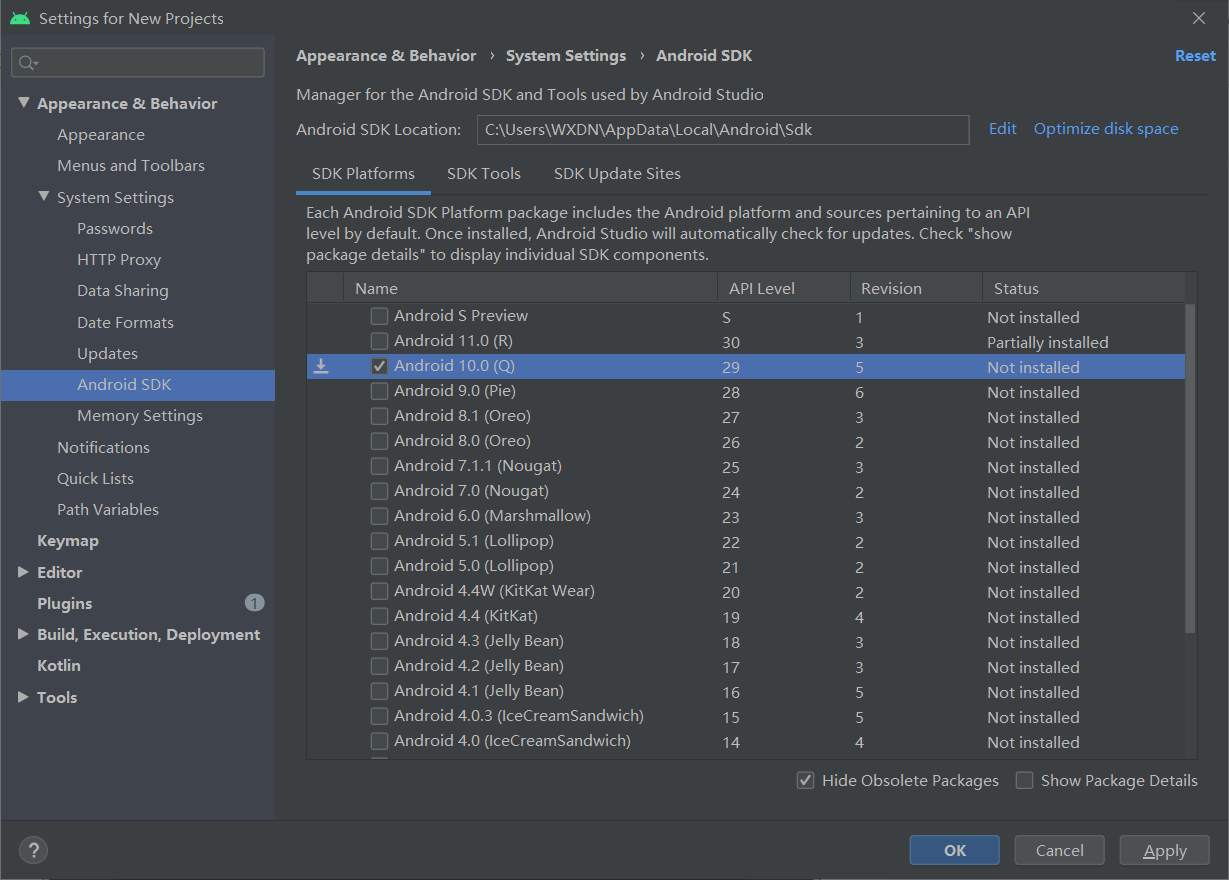The width and height of the screenshot is (1229, 880).
Task: Check the Android S Preview checkbox
Action: point(379,316)
